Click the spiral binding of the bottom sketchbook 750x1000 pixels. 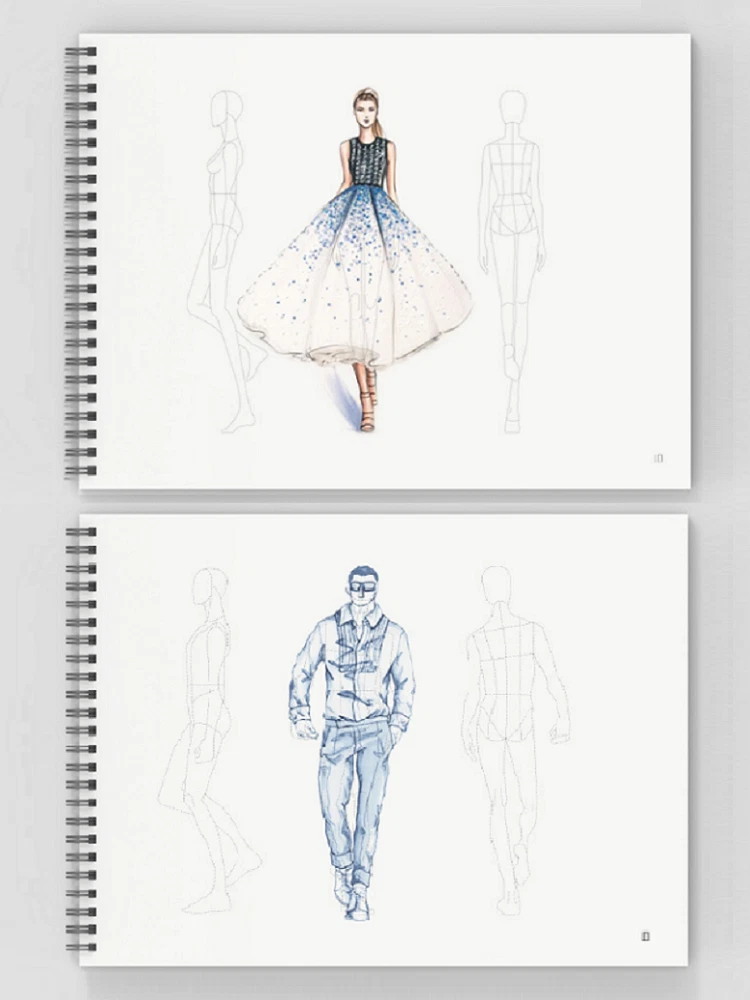coord(81,740)
